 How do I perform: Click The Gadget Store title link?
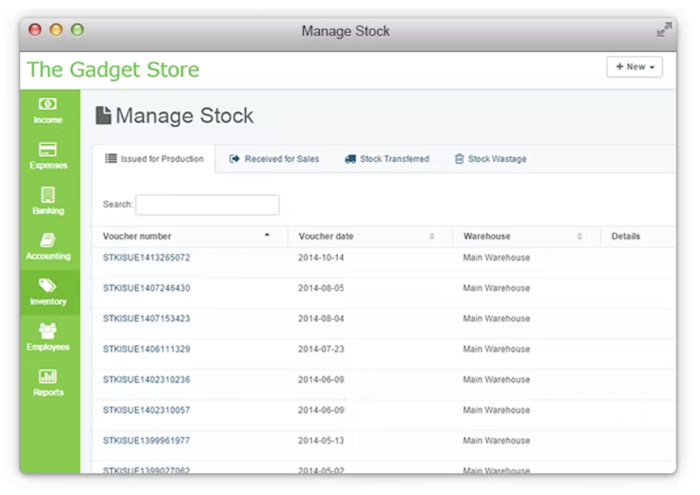point(113,70)
